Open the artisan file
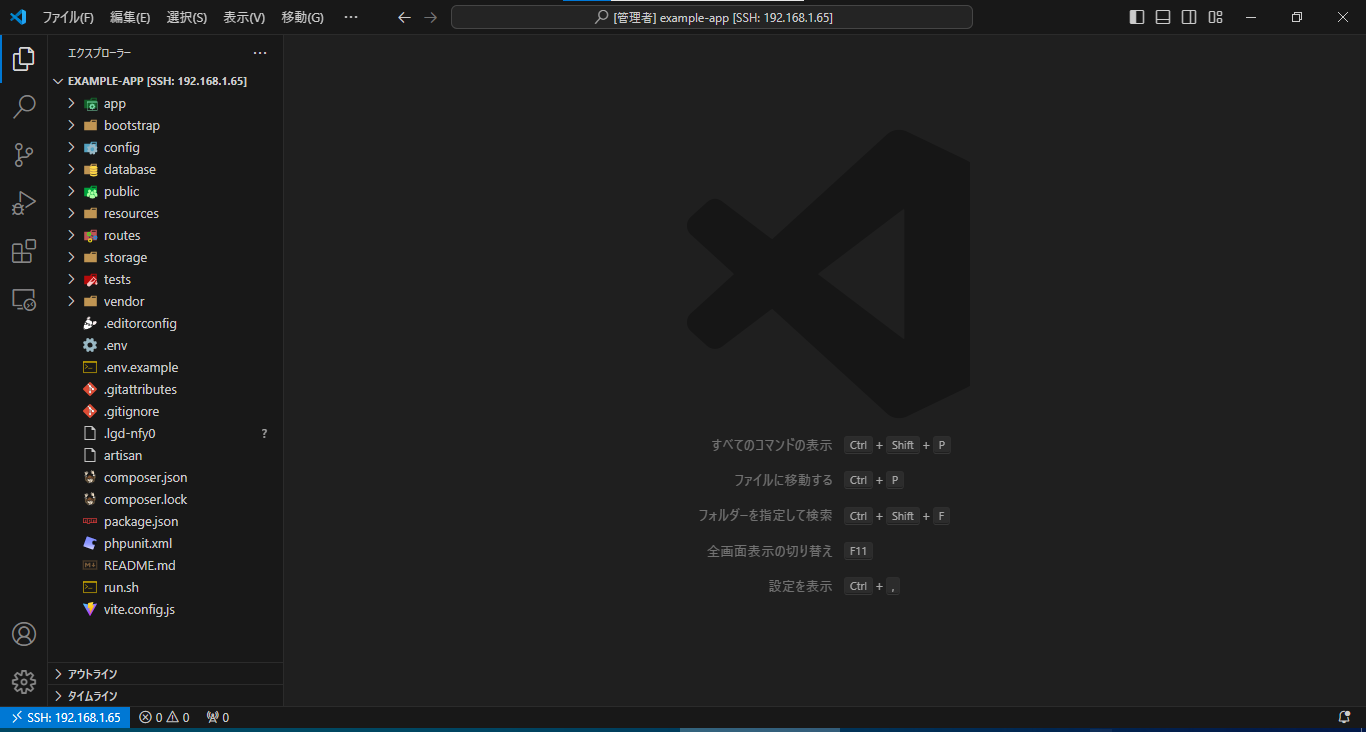This screenshot has height=732, width=1366. click(x=166, y=456)
